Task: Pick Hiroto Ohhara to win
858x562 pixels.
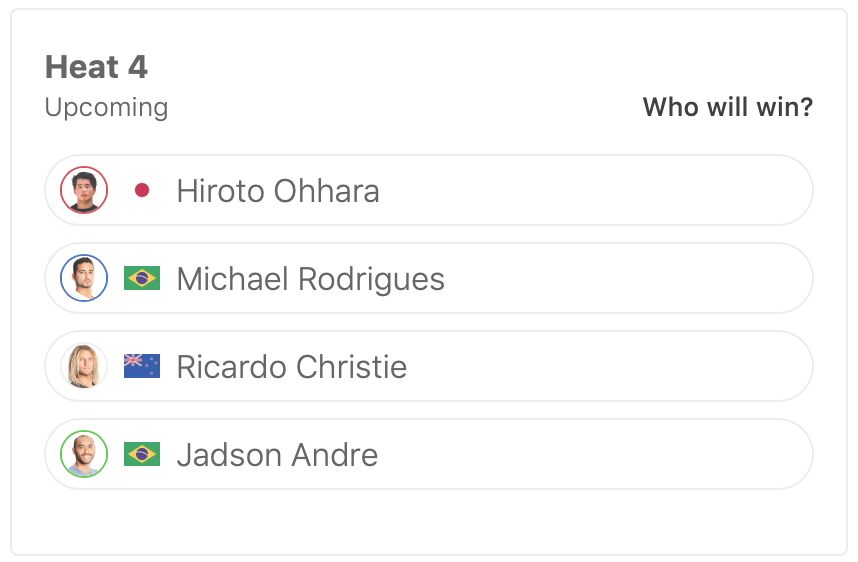Action: 600,190
